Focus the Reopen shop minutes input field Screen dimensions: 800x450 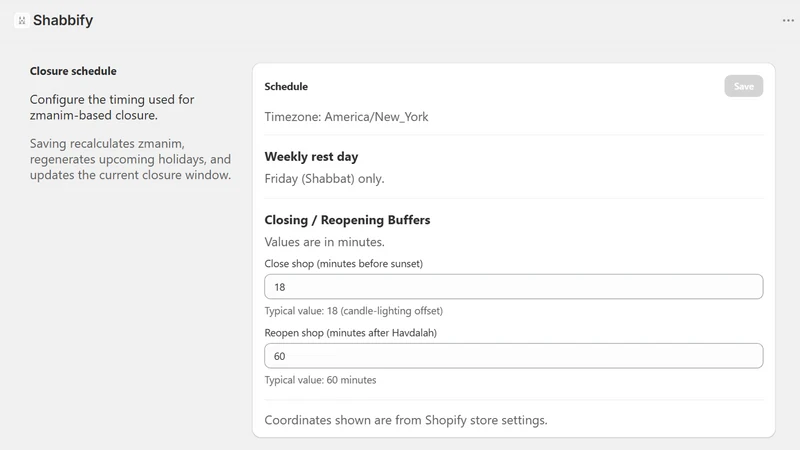(x=513, y=356)
